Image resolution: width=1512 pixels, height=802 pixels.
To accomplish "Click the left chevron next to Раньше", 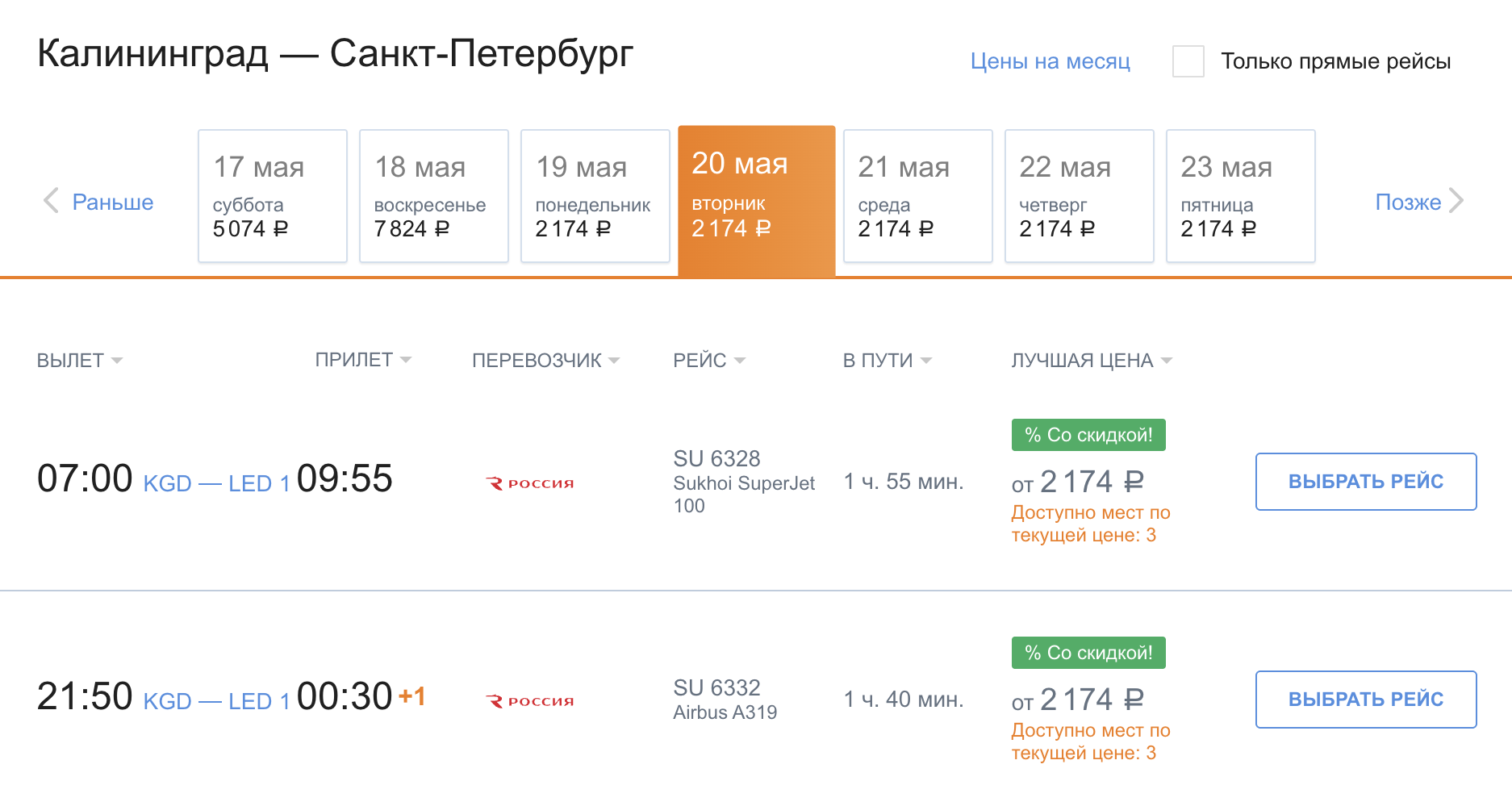I will (x=51, y=200).
